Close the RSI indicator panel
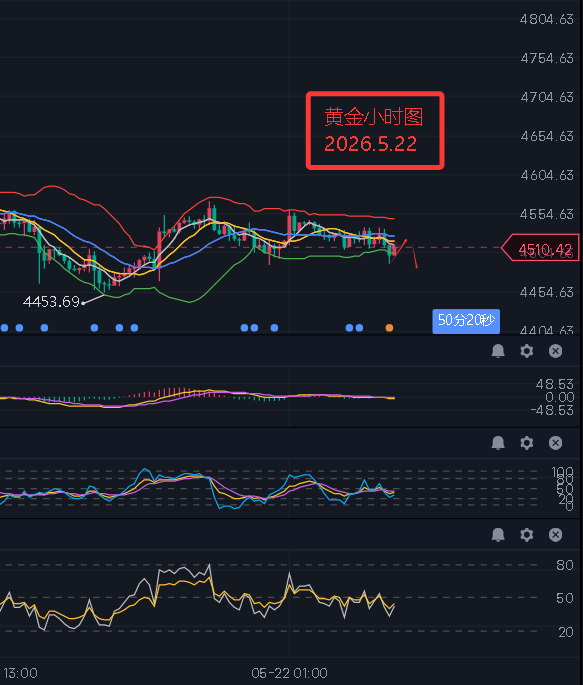 pyautogui.click(x=555, y=534)
